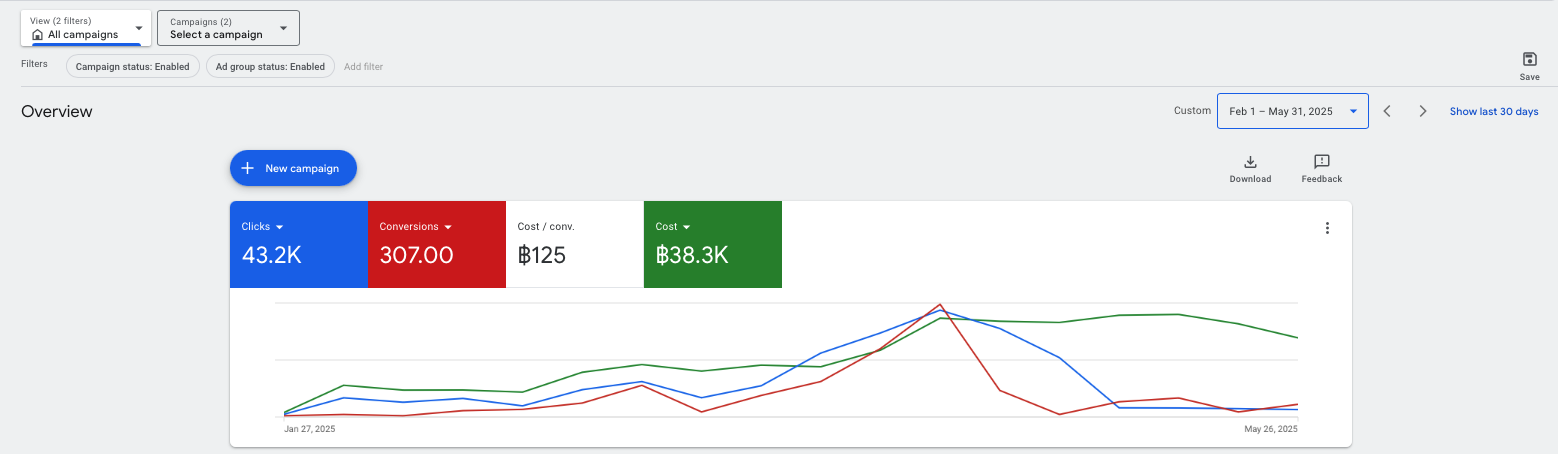Screen dimensions: 1558x454
Task: Expand the Clicks metric dropdown arrow
Action: point(280,227)
